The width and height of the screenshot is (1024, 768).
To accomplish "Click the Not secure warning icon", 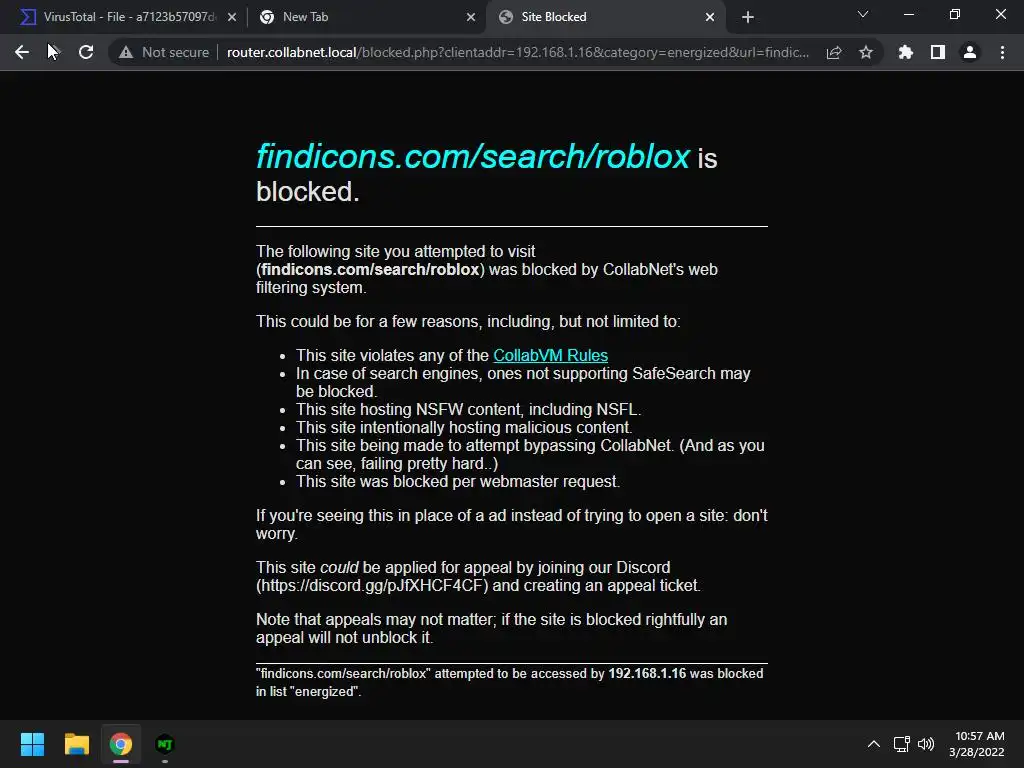I will (126, 52).
